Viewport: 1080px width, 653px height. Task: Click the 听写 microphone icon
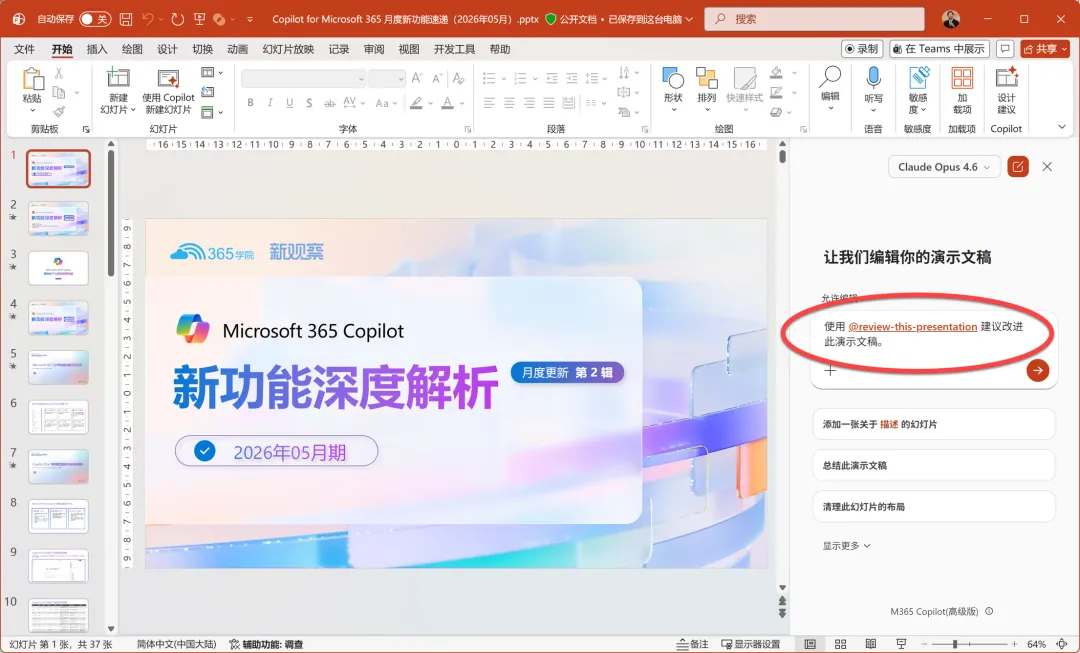coord(873,77)
